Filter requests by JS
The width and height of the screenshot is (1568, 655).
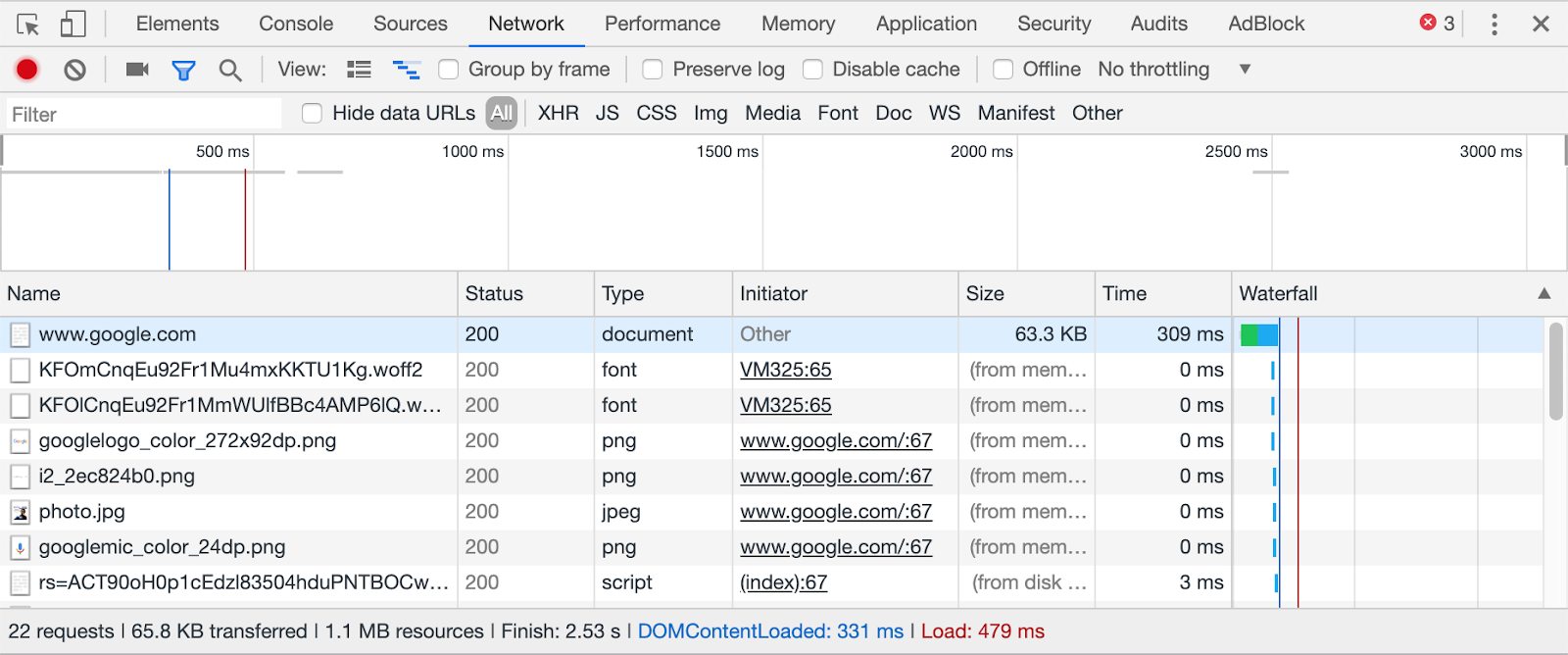(608, 114)
